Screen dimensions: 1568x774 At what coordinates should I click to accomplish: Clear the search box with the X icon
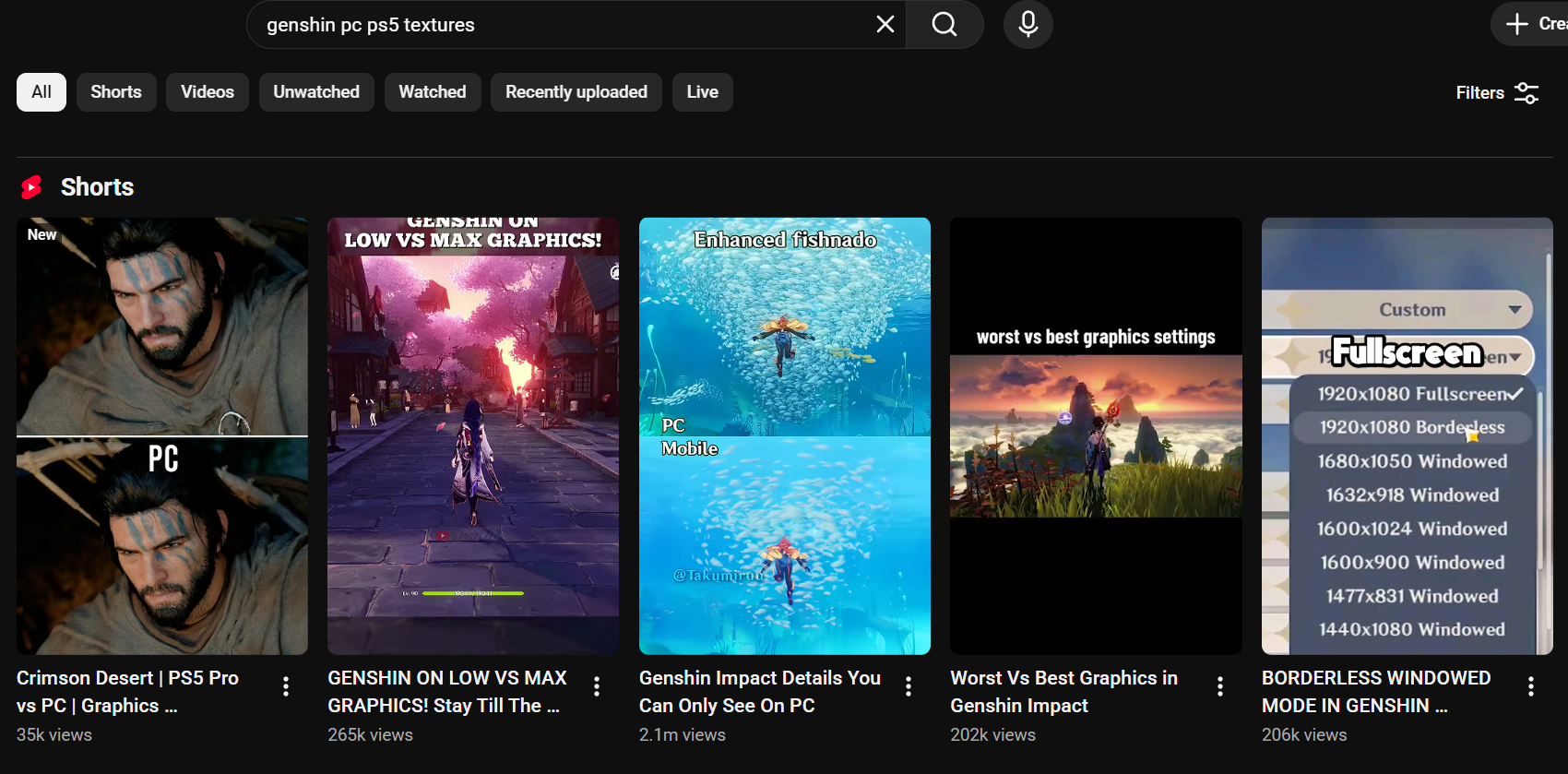point(885,24)
